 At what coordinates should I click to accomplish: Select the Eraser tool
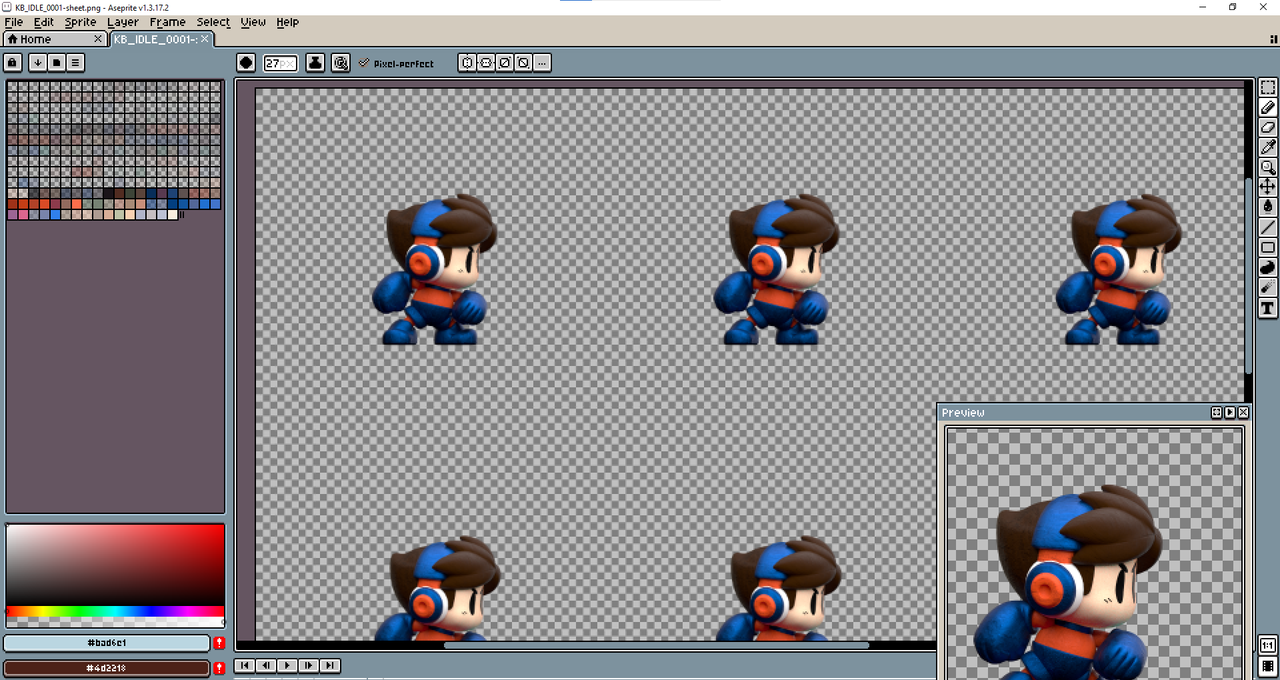1267,128
